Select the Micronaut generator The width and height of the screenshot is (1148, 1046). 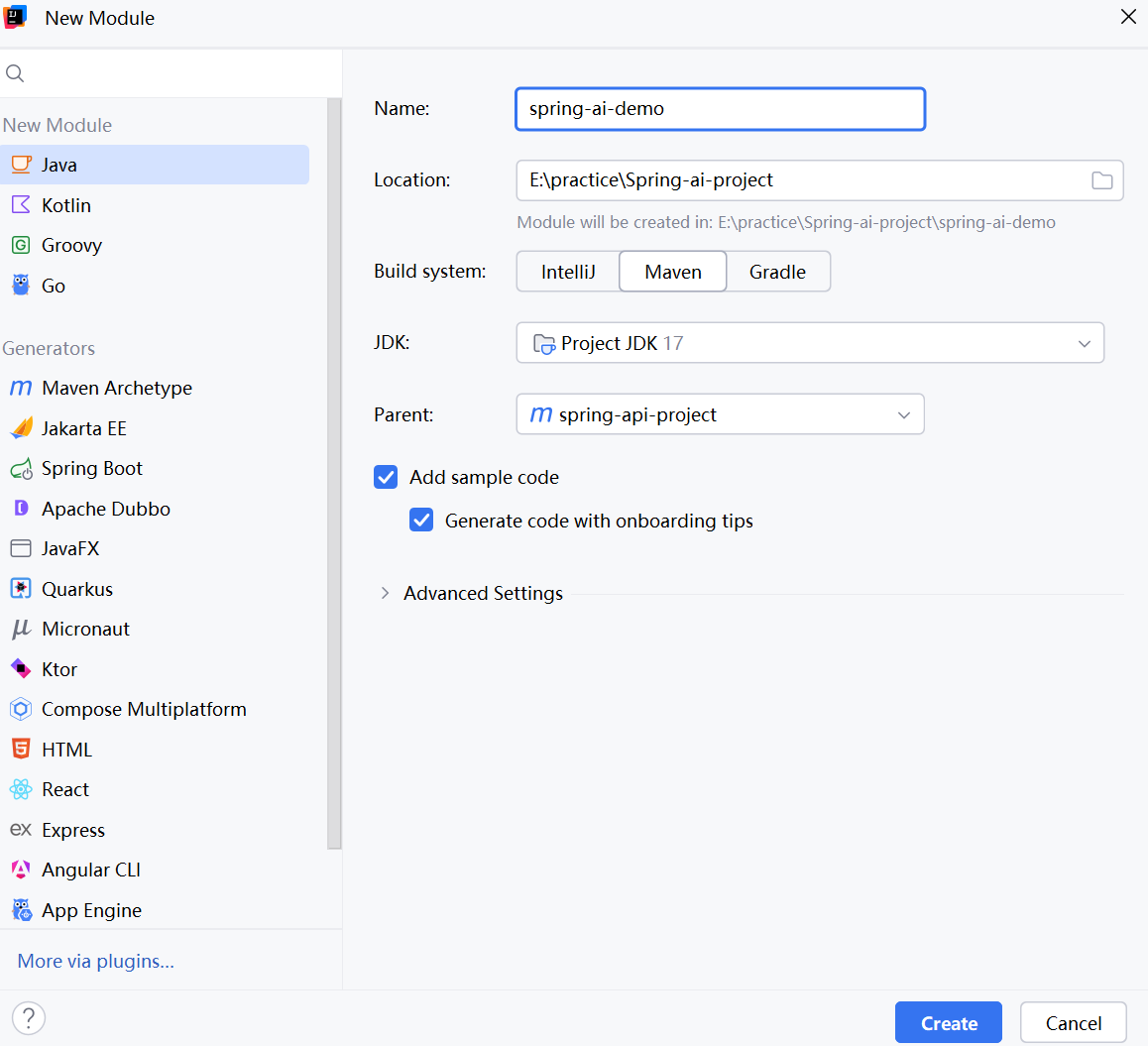coord(155,629)
